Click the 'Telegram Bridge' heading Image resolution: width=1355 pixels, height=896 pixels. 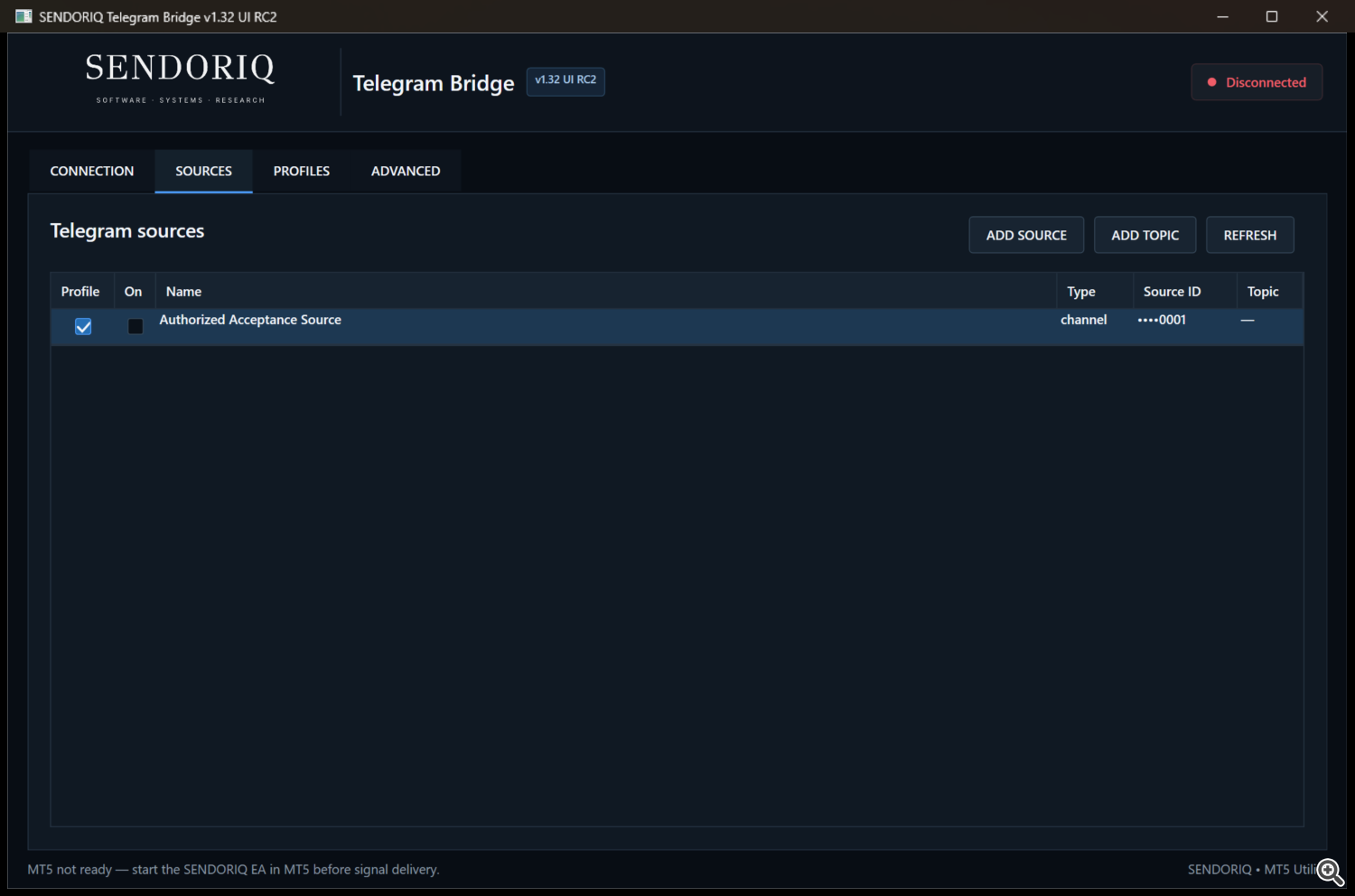(x=434, y=83)
